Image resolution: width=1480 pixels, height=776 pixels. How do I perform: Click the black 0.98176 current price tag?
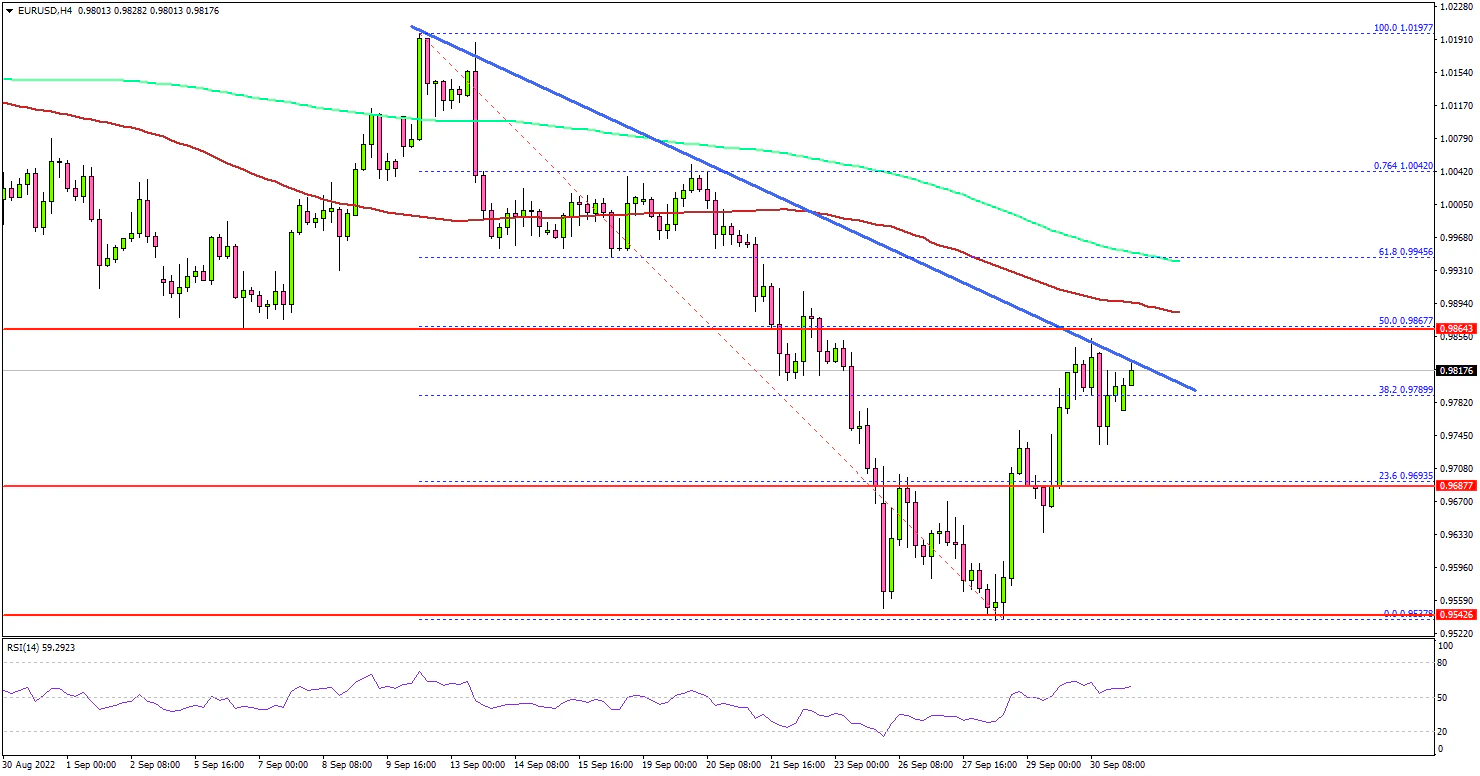tap(1453, 370)
